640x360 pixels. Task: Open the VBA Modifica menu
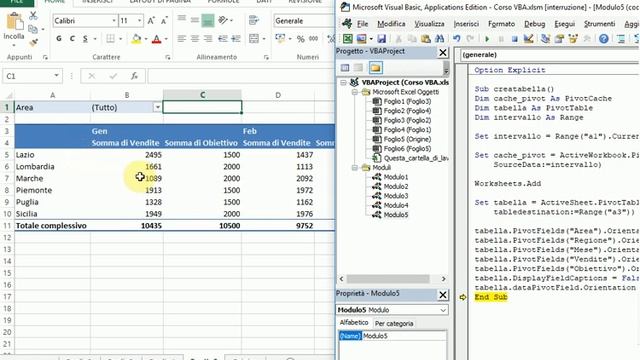tap(391, 24)
